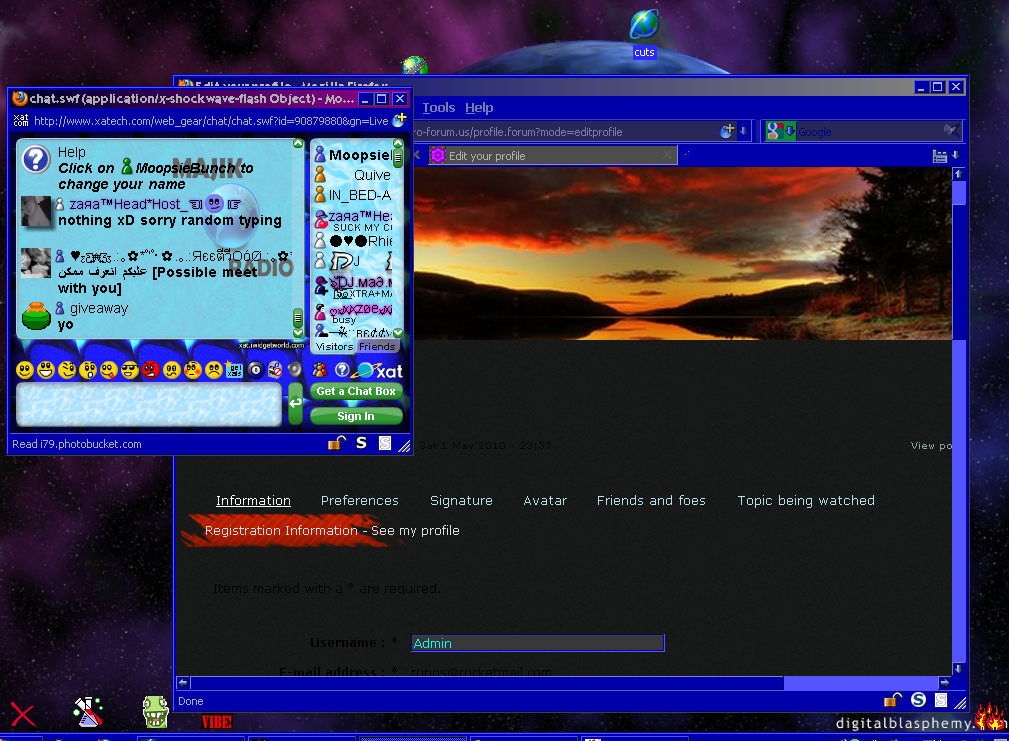The height and width of the screenshot is (741, 1009).
Task: Select user IN_BED-A in visitors list
Action: [x=353, y=195]
